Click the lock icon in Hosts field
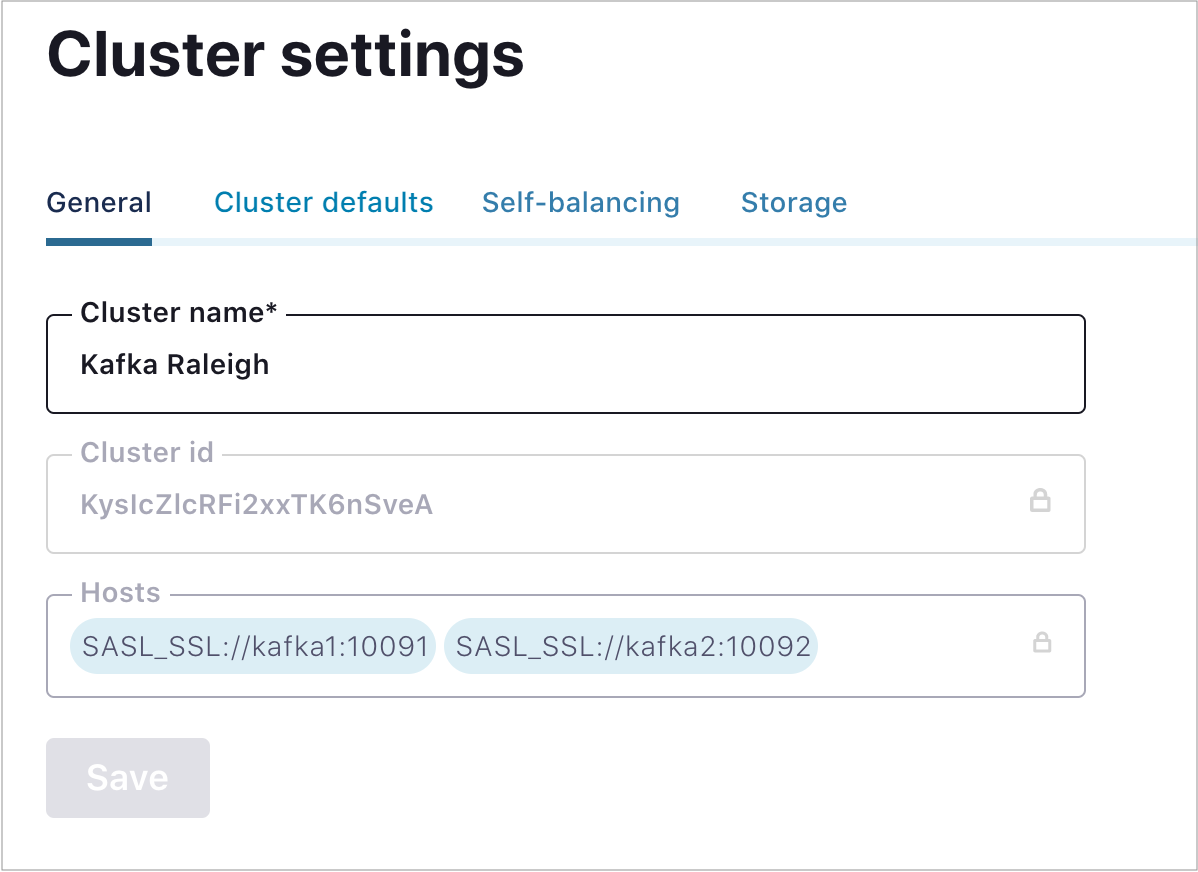Image resolution: width=1198 pixels, height=872 pixels. click(1041, 643)
